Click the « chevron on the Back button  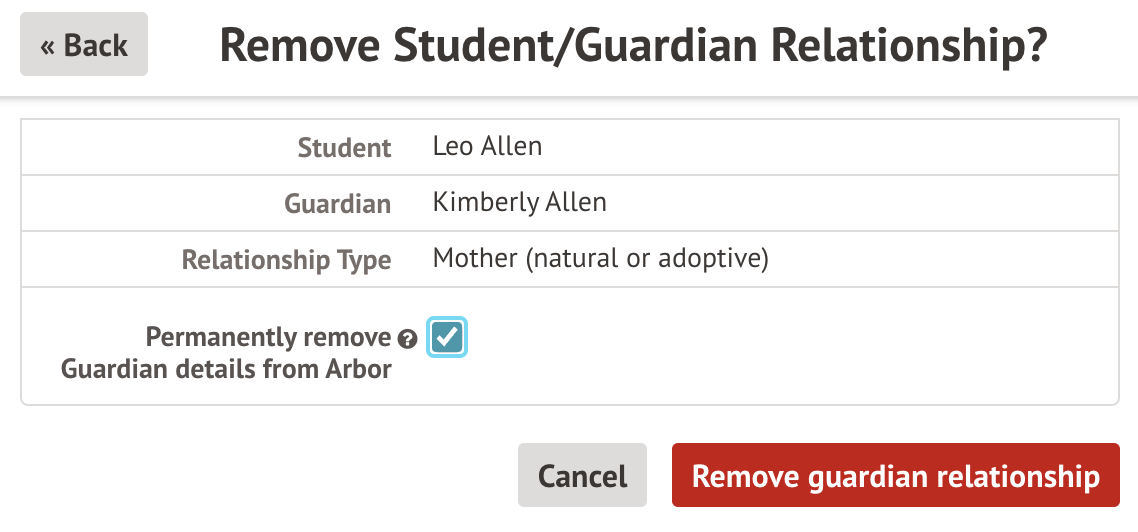pos(47,46)
